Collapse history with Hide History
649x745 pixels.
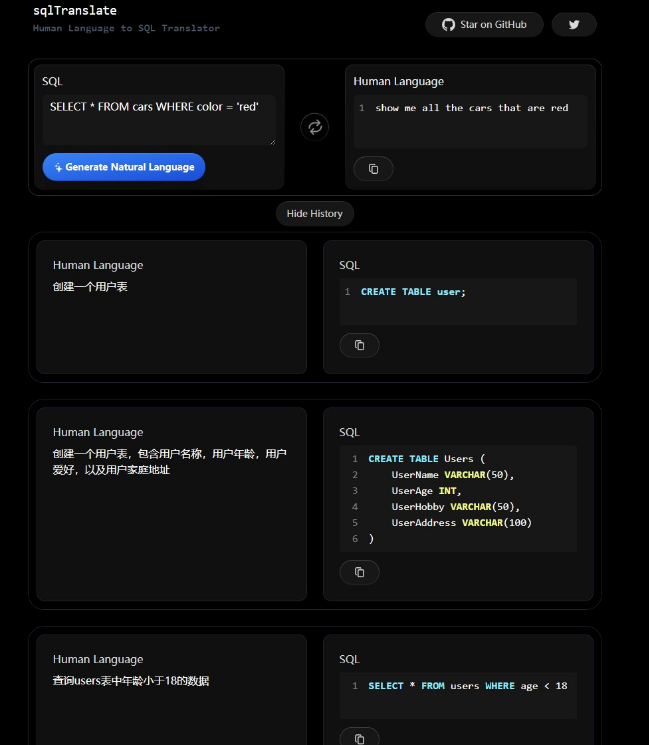point(314,213)
